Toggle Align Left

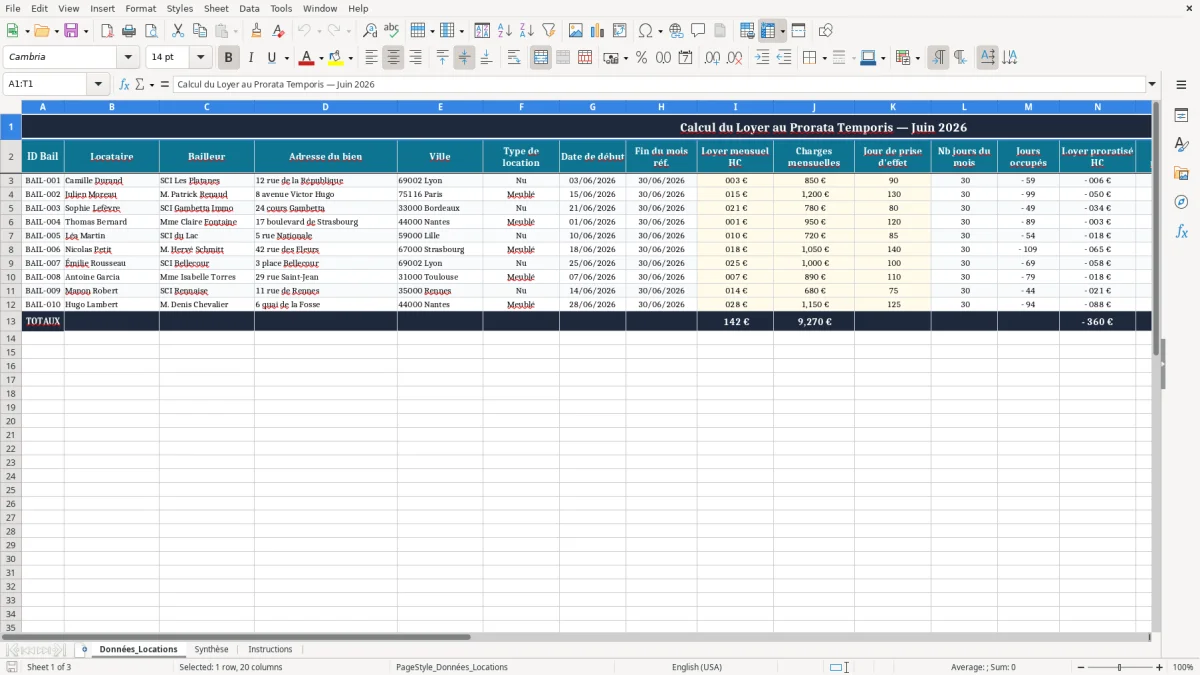click(x=371, y=58)
